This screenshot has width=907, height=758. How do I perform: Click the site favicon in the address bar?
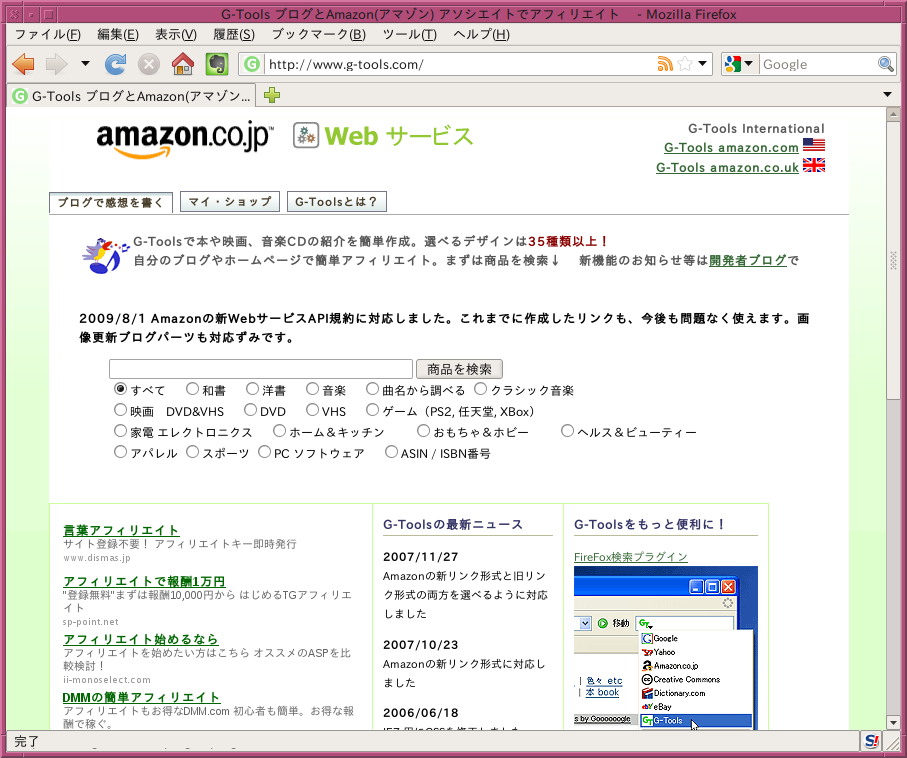click(252, 64)
